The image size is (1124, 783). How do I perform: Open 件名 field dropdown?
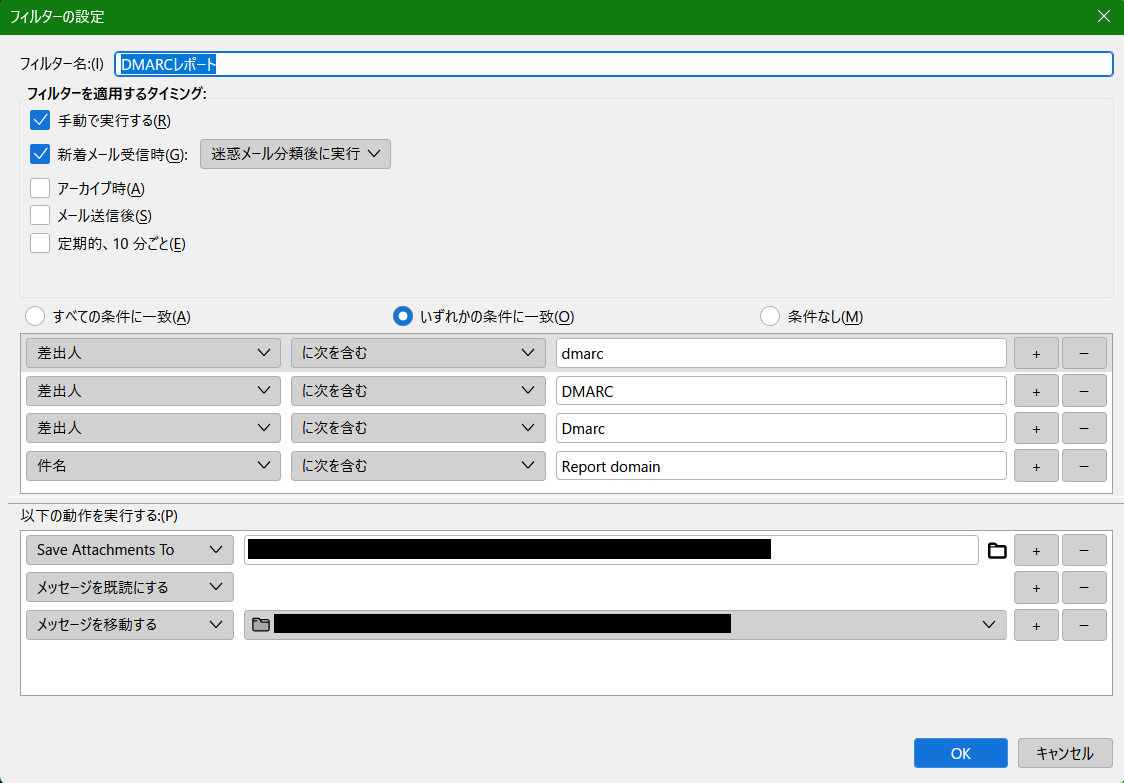coord(153,466)
